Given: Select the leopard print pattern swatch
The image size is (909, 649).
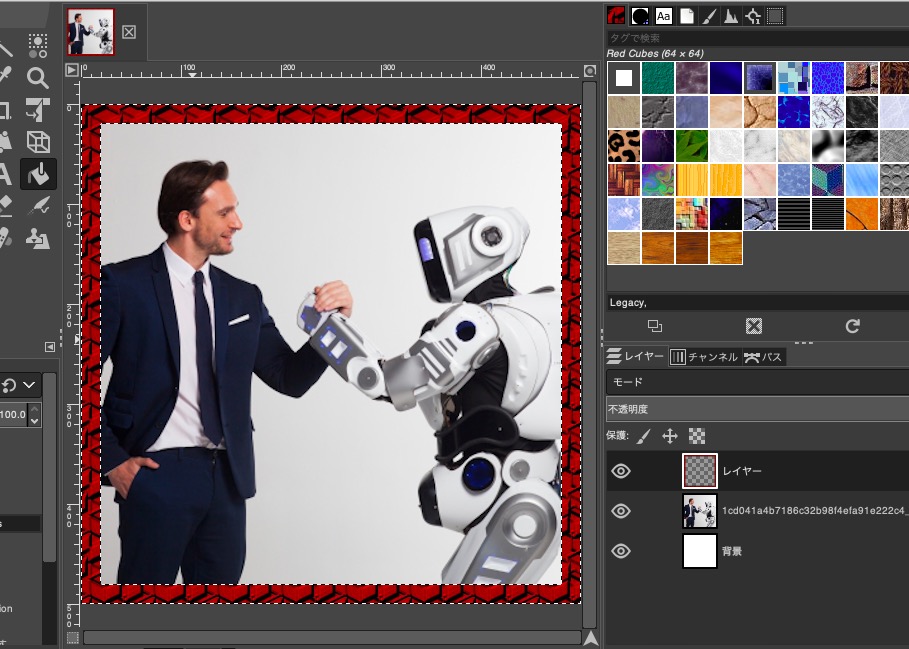Looking at the screenshot, I should click(x=623, y=146).
